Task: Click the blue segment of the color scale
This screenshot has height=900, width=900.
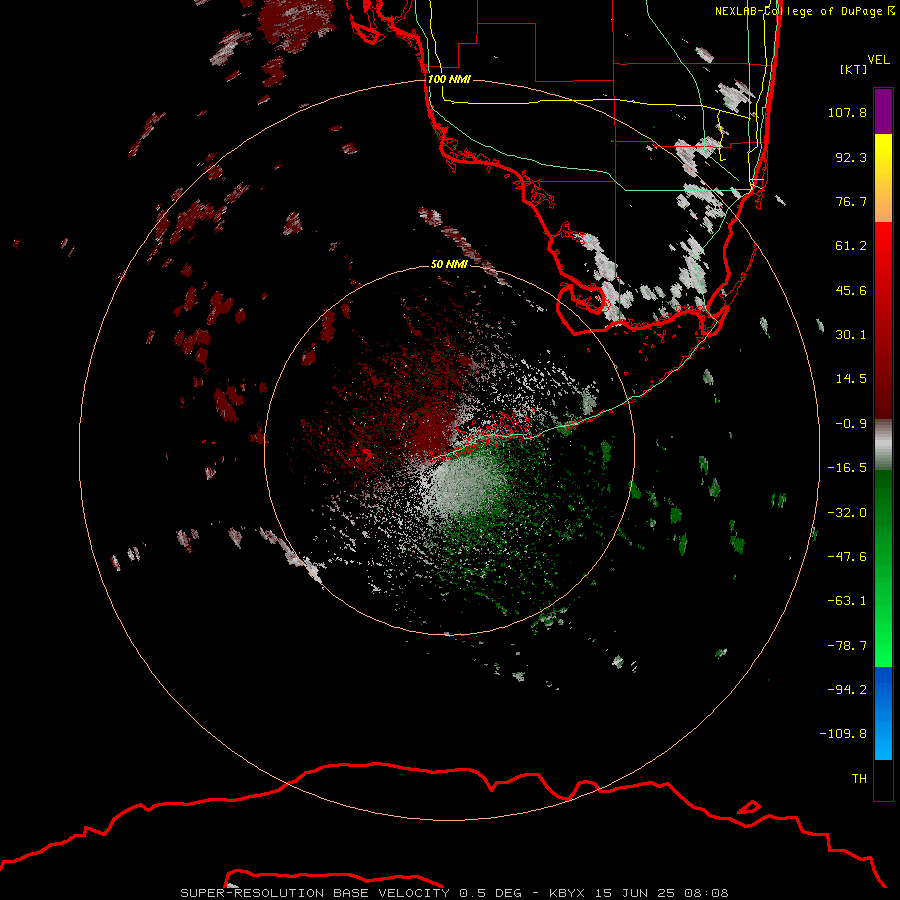Action: tap(883, 713)
